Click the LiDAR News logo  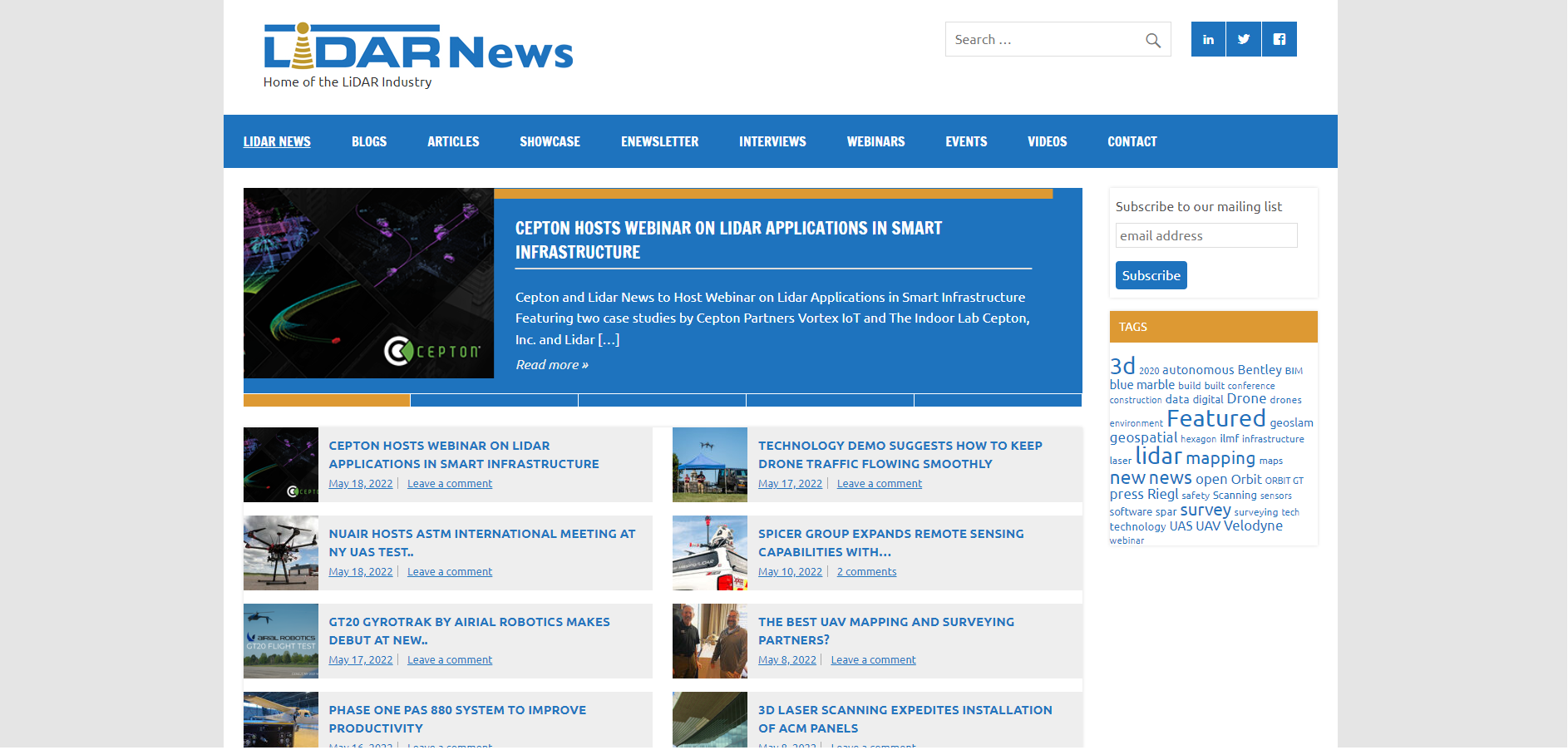pyautogui.click(x=418, y=48)
